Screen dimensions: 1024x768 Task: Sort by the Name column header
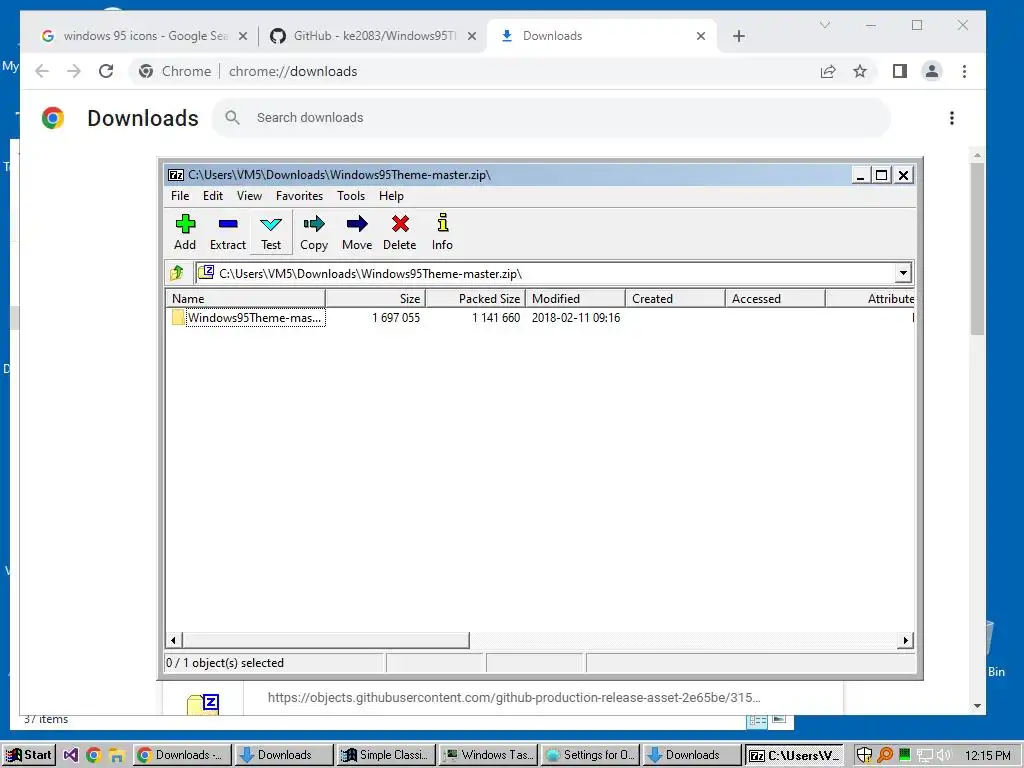pos(246,298)
